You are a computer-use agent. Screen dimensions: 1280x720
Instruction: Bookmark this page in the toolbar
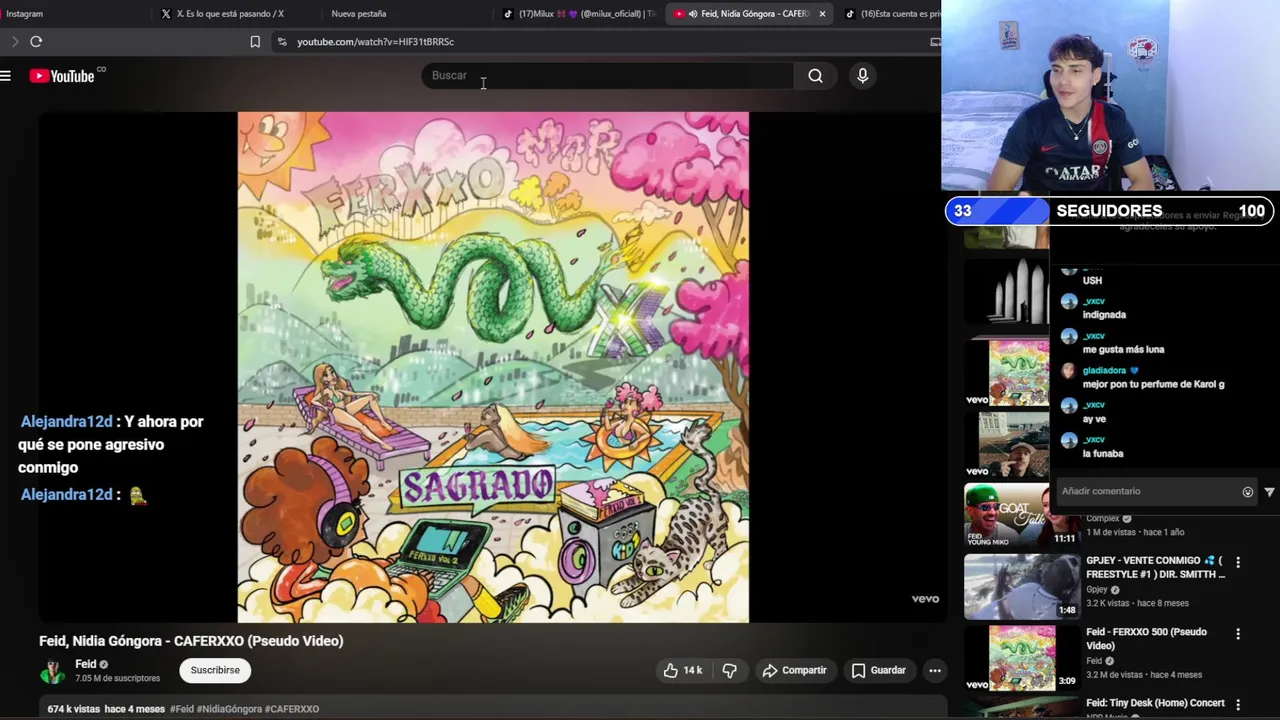[255, 42]
